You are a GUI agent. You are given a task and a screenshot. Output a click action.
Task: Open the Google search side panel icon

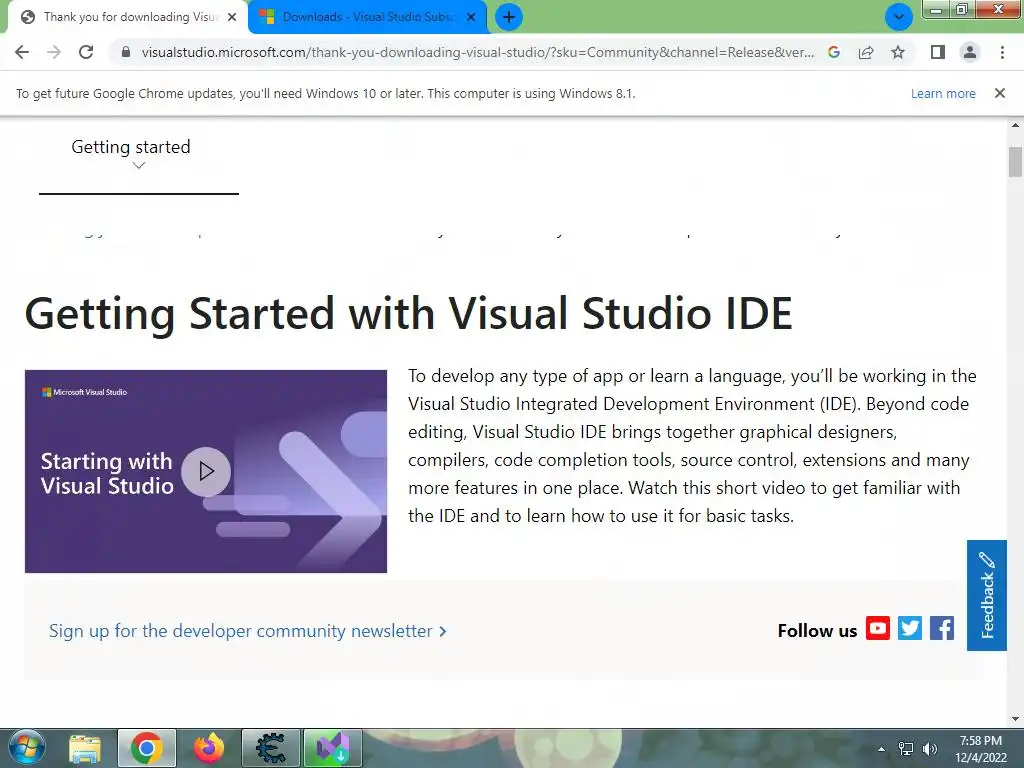coord(834,52)
